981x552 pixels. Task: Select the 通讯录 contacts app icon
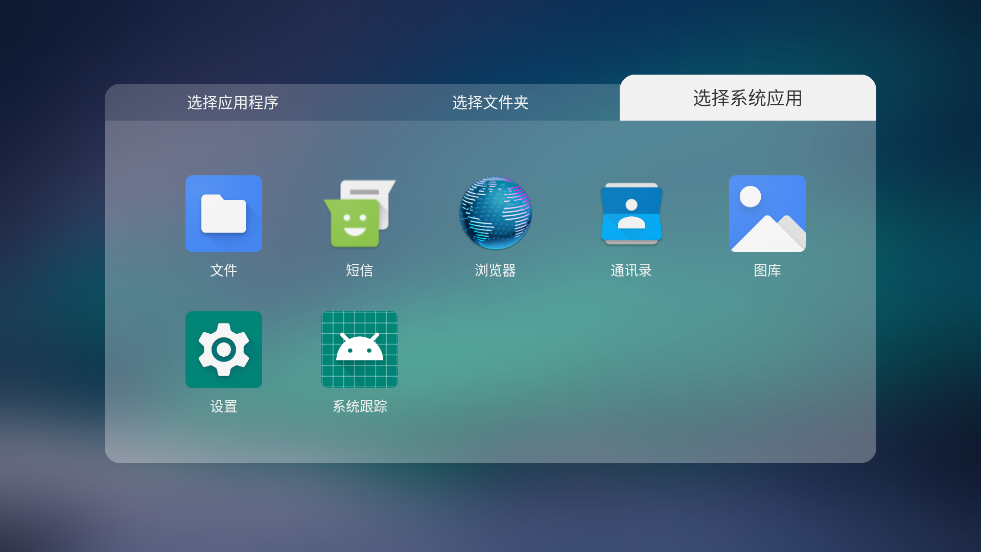click(x=631, y=213)
